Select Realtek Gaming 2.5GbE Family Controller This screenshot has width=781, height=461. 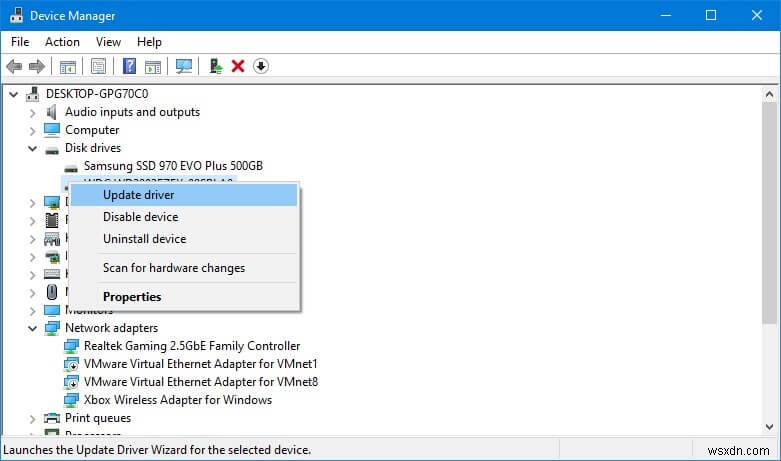click(192, 346)
